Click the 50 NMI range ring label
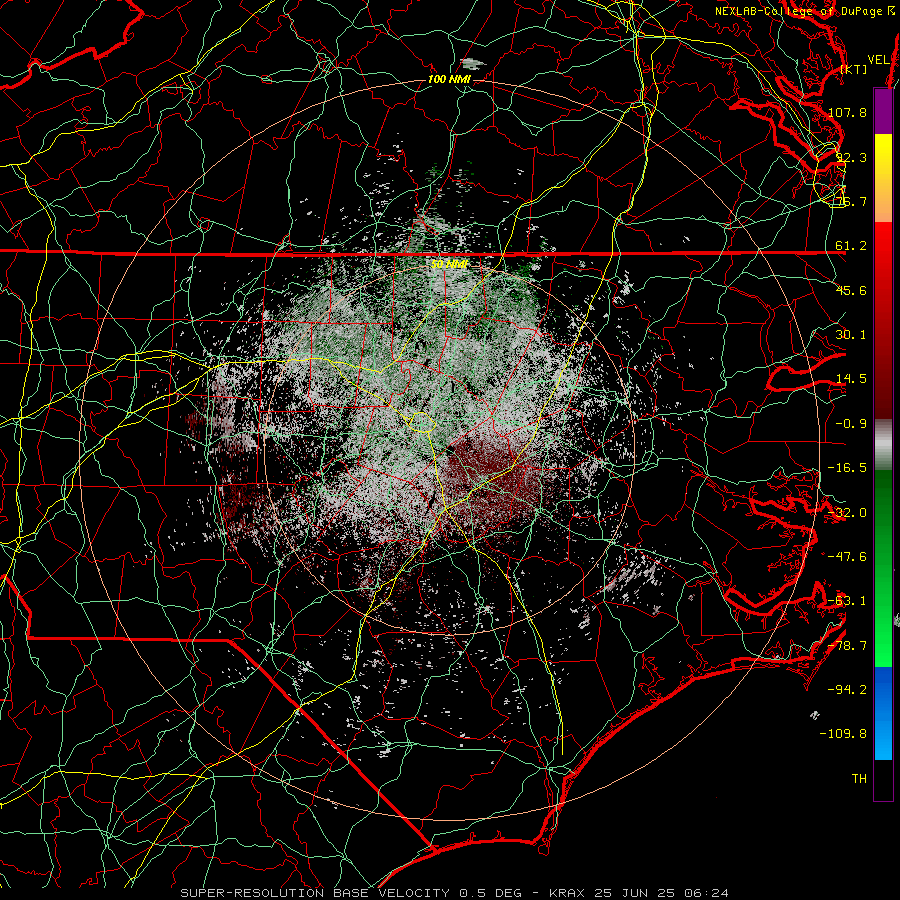 coord(449,264)
